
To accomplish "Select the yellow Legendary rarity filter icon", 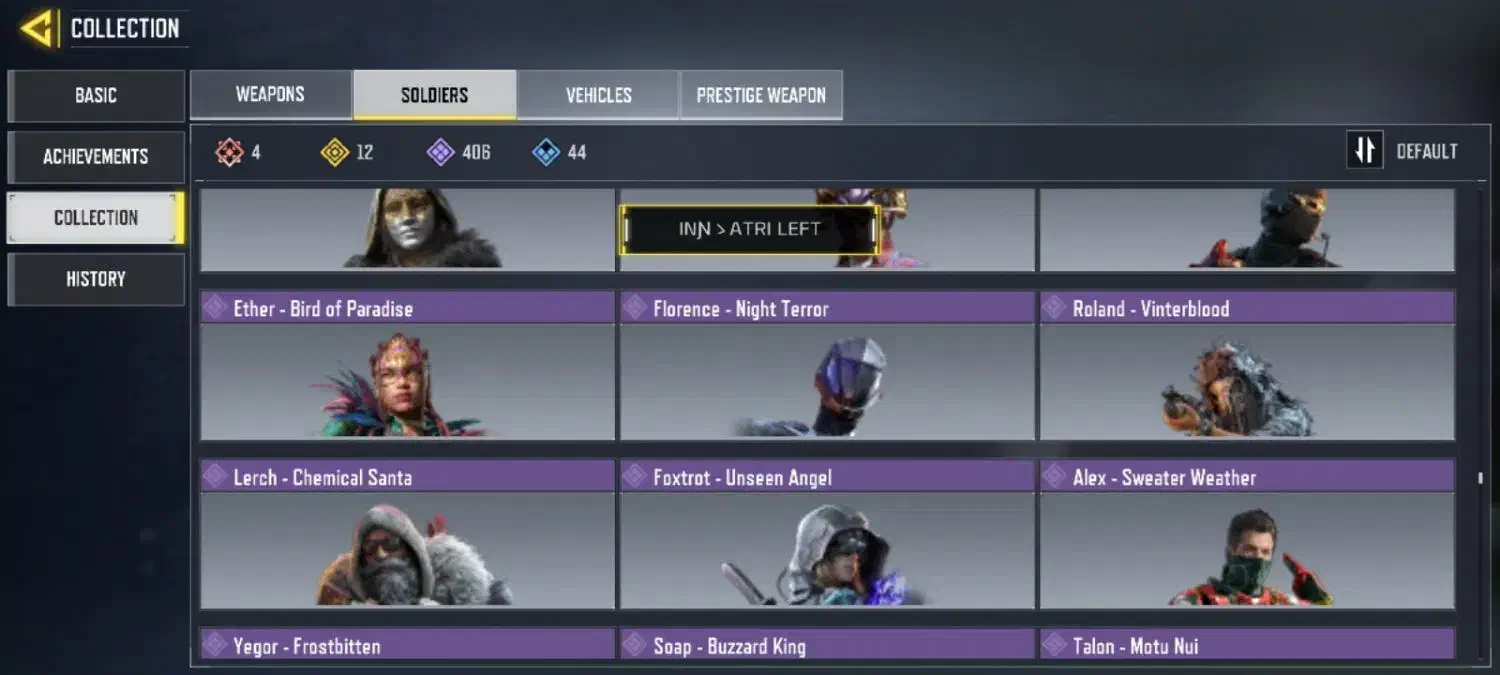I will [x=334, y=152].
